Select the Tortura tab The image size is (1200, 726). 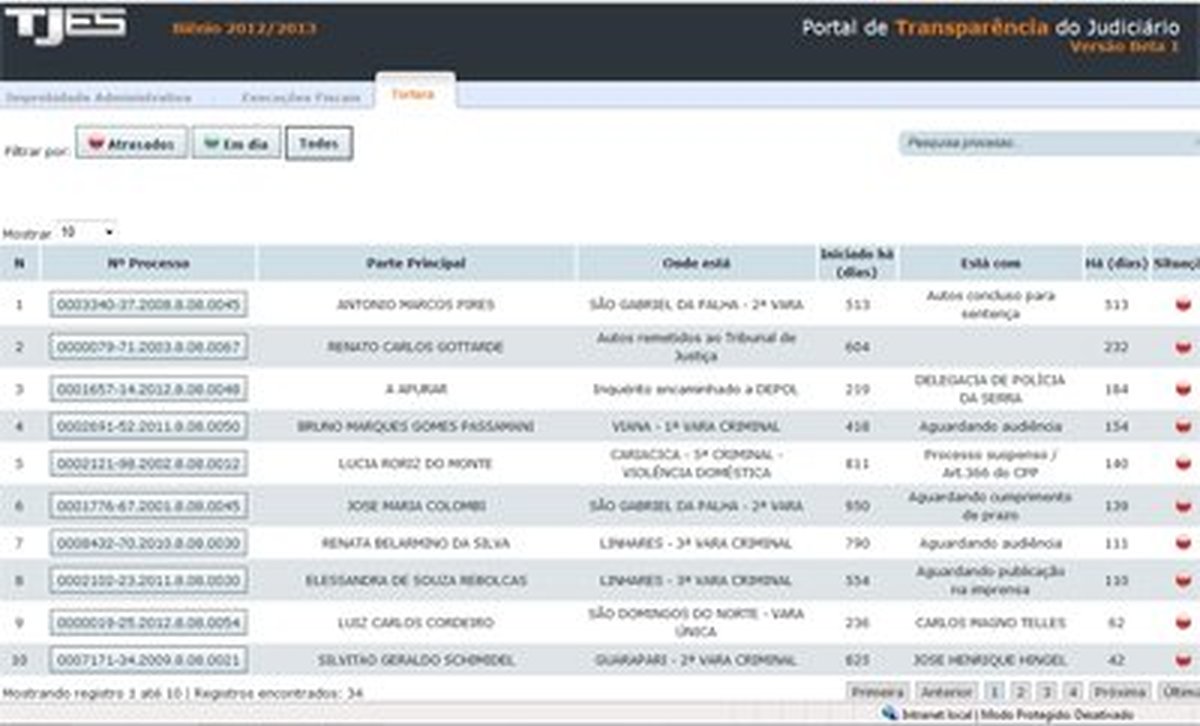[414, 93]
